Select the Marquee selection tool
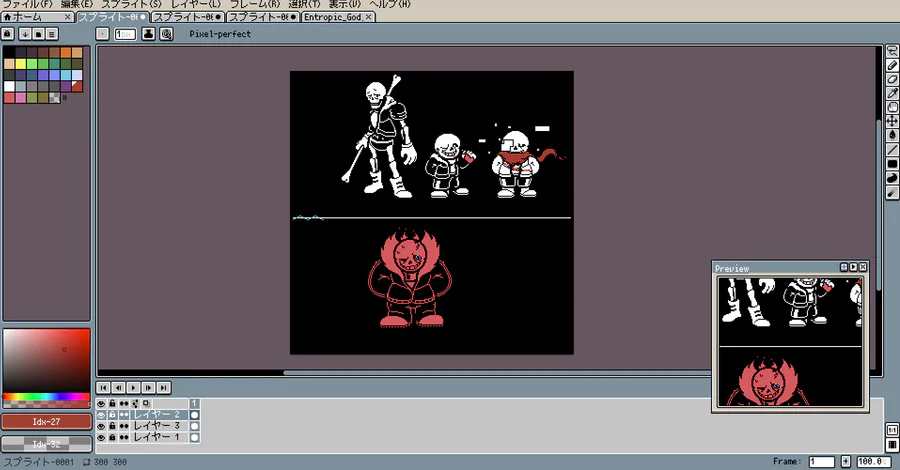 [892, 52]
